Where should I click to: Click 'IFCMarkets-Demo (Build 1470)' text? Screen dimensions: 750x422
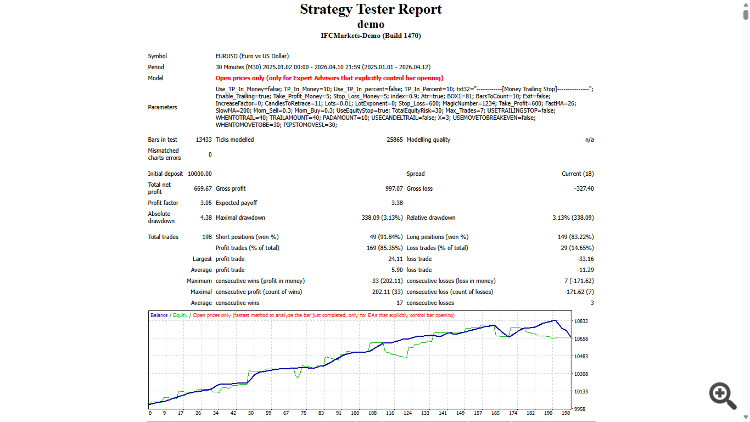[x=371, y=35]
